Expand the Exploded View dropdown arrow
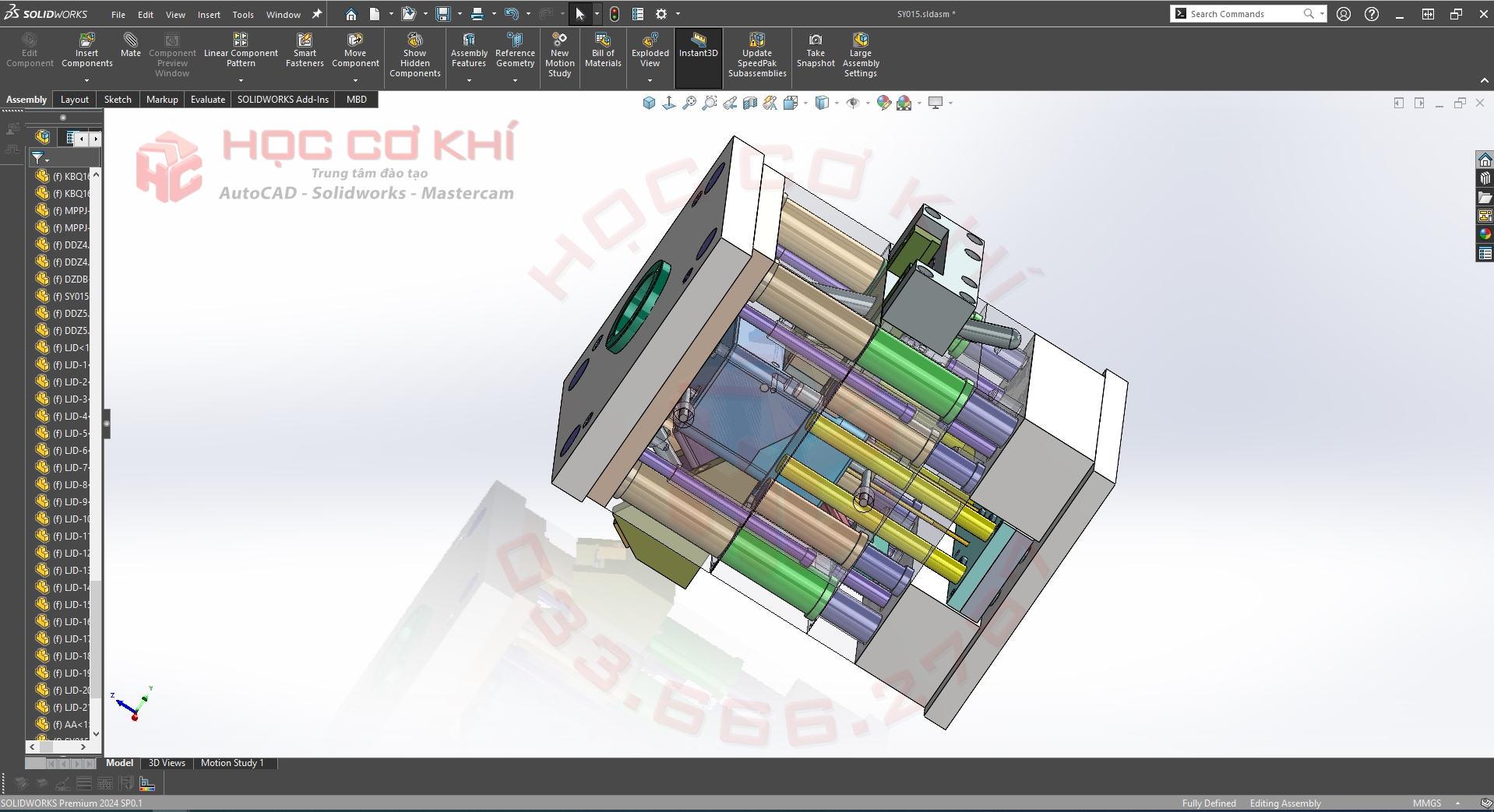Screen dimensions: 1494x812 650,80
